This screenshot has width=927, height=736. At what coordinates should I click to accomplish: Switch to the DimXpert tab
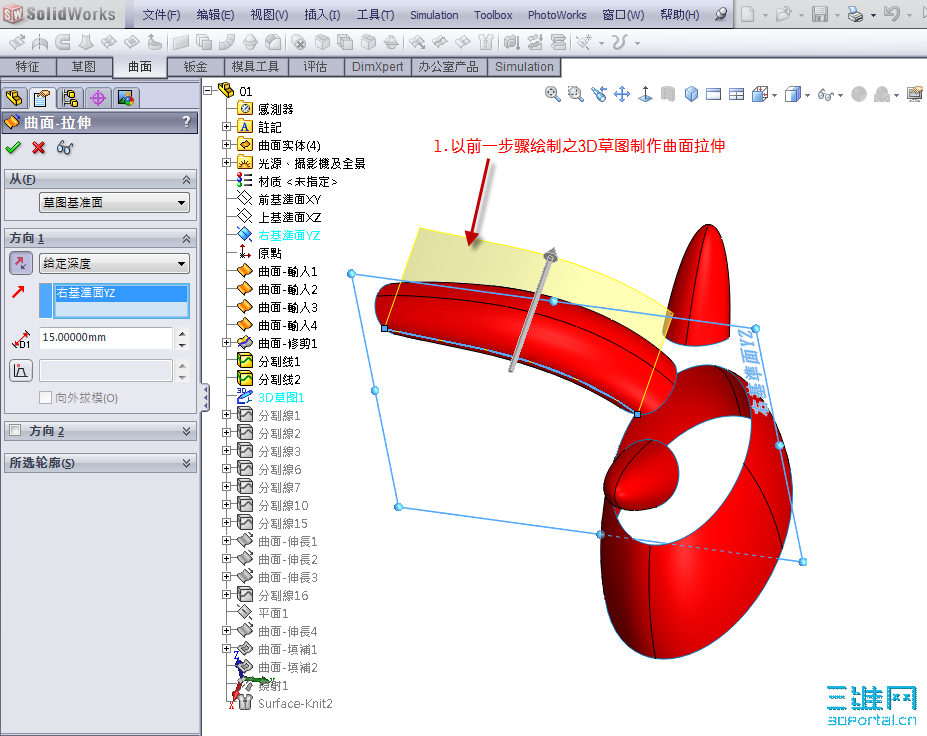point(377,67)
